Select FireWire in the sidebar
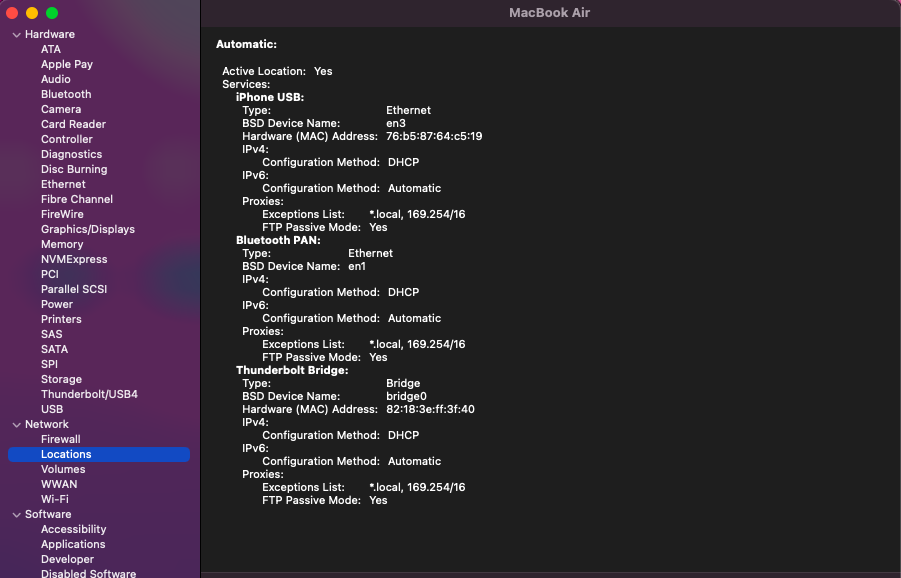The image size is (901, 578). point(62,214)
